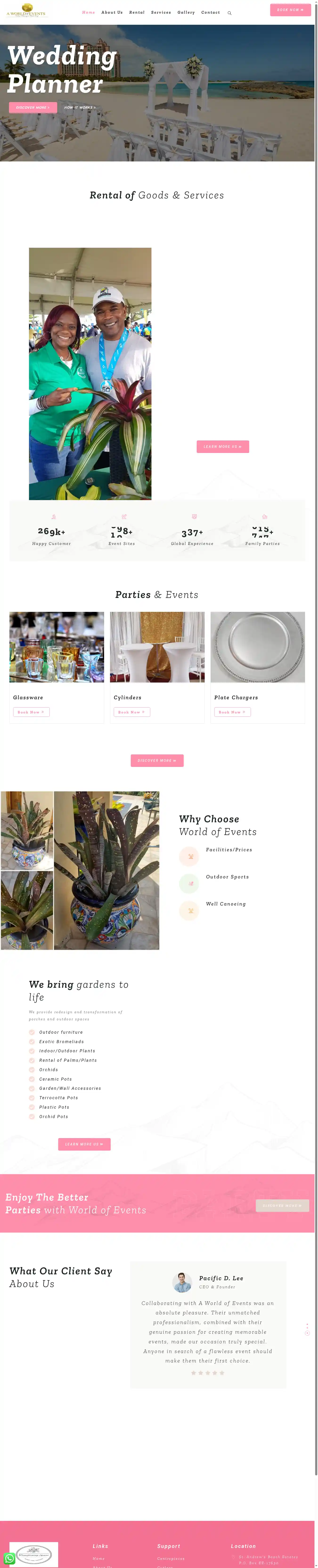
Task: Click the Ceramic Pots check item
Action: pyautogui.click(x=50, y=1079)
